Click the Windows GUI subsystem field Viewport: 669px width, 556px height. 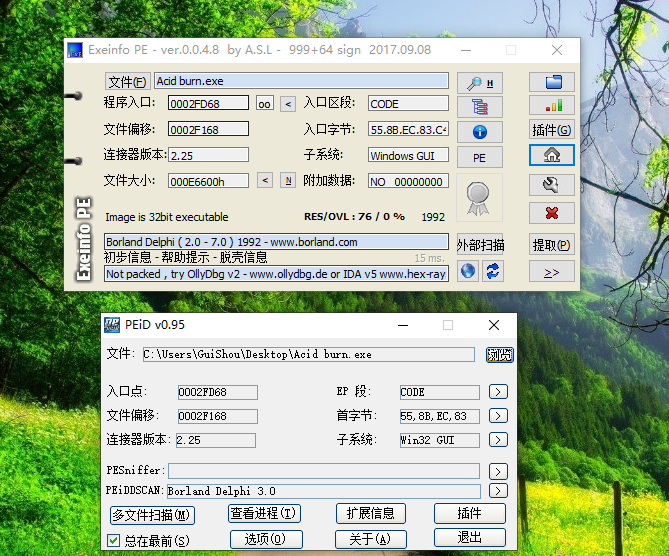(408, 155)
